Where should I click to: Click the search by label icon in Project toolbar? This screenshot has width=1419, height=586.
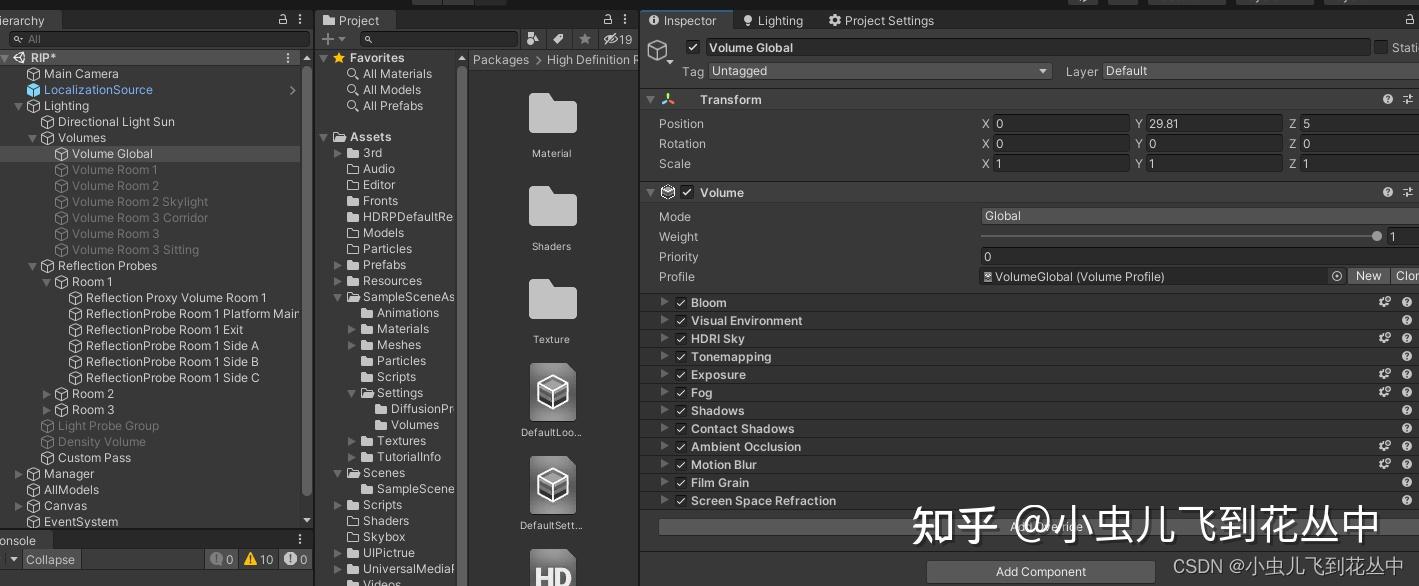click(x=558, y=39)
